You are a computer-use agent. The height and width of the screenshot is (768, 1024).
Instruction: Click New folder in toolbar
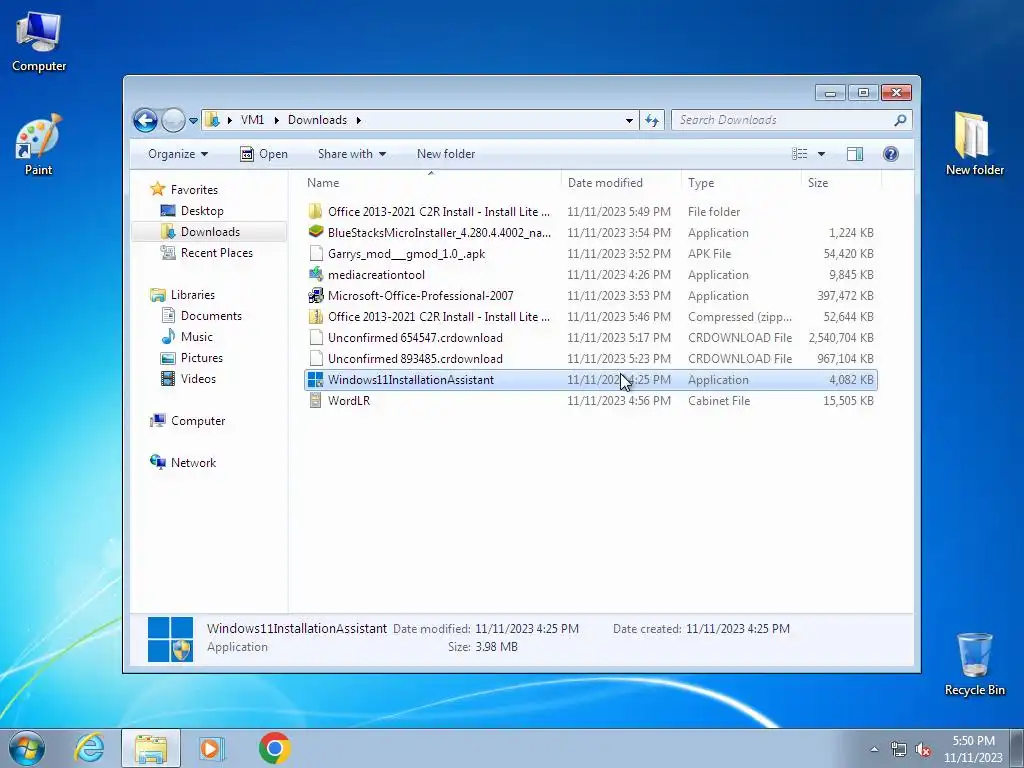pos(446,154)
